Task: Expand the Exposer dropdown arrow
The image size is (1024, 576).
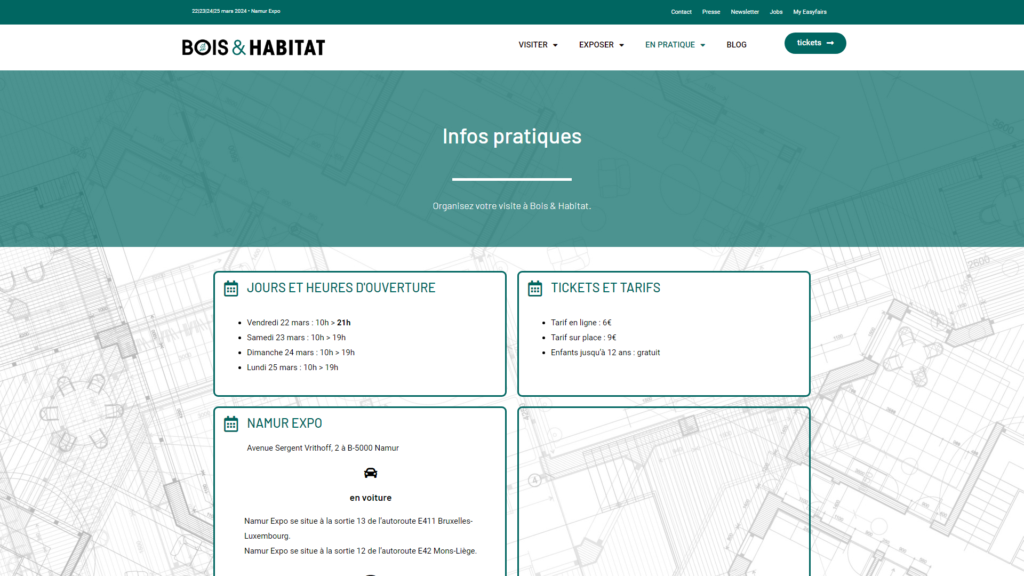Action: [x=621, y=45]
